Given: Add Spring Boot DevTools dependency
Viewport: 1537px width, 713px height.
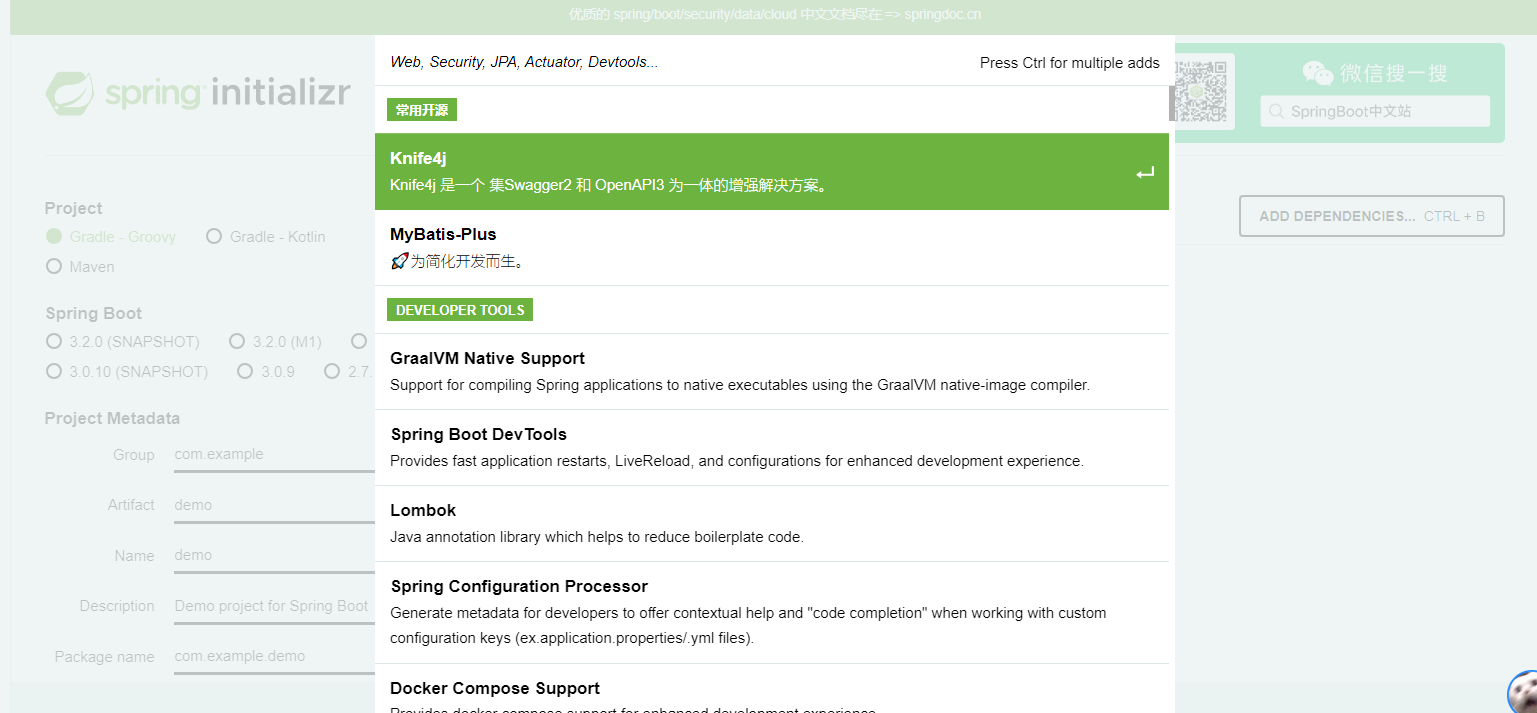Looking at the screenshot, I should (772, 448).
